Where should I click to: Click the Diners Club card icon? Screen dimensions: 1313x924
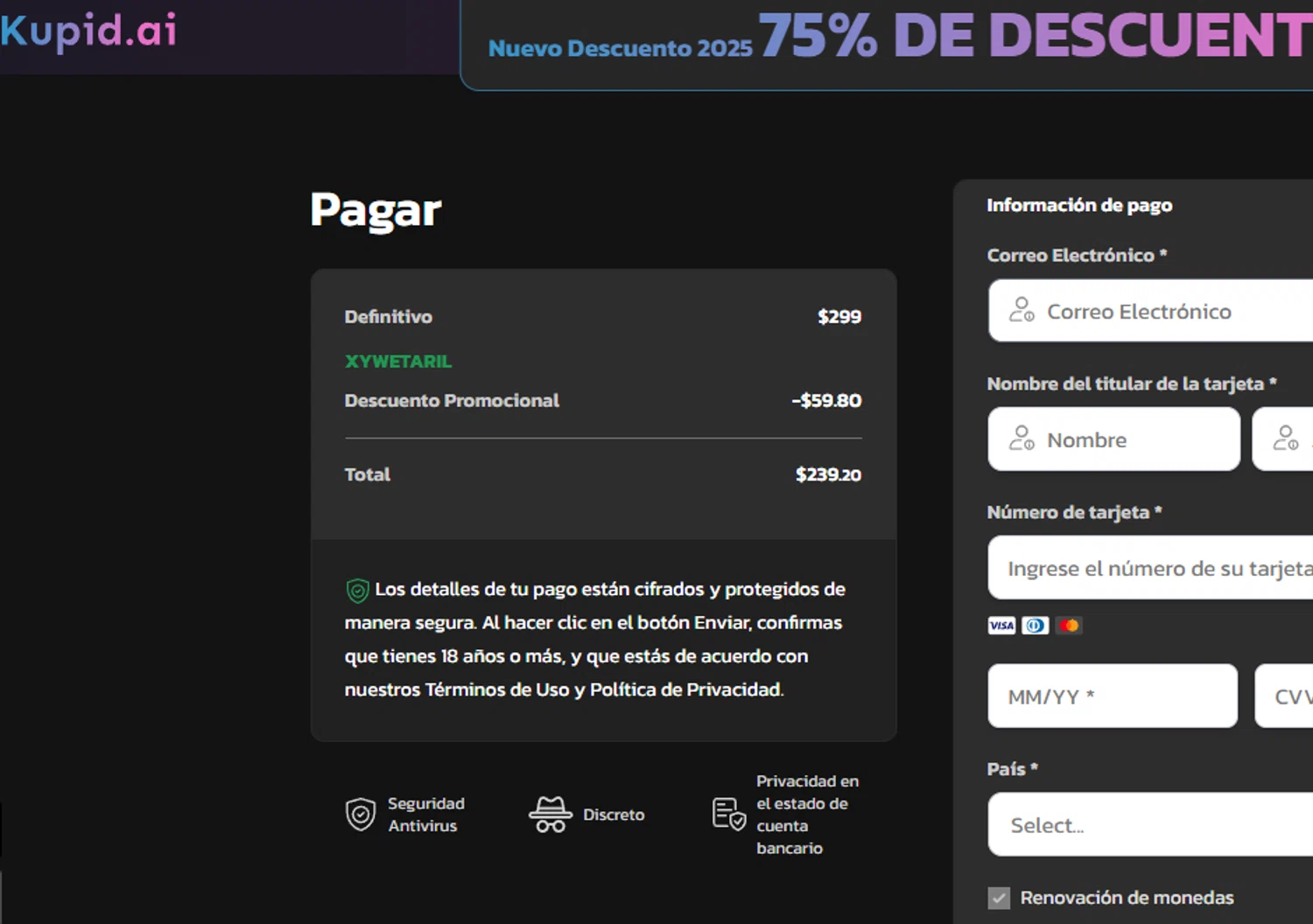(1036, 626)
